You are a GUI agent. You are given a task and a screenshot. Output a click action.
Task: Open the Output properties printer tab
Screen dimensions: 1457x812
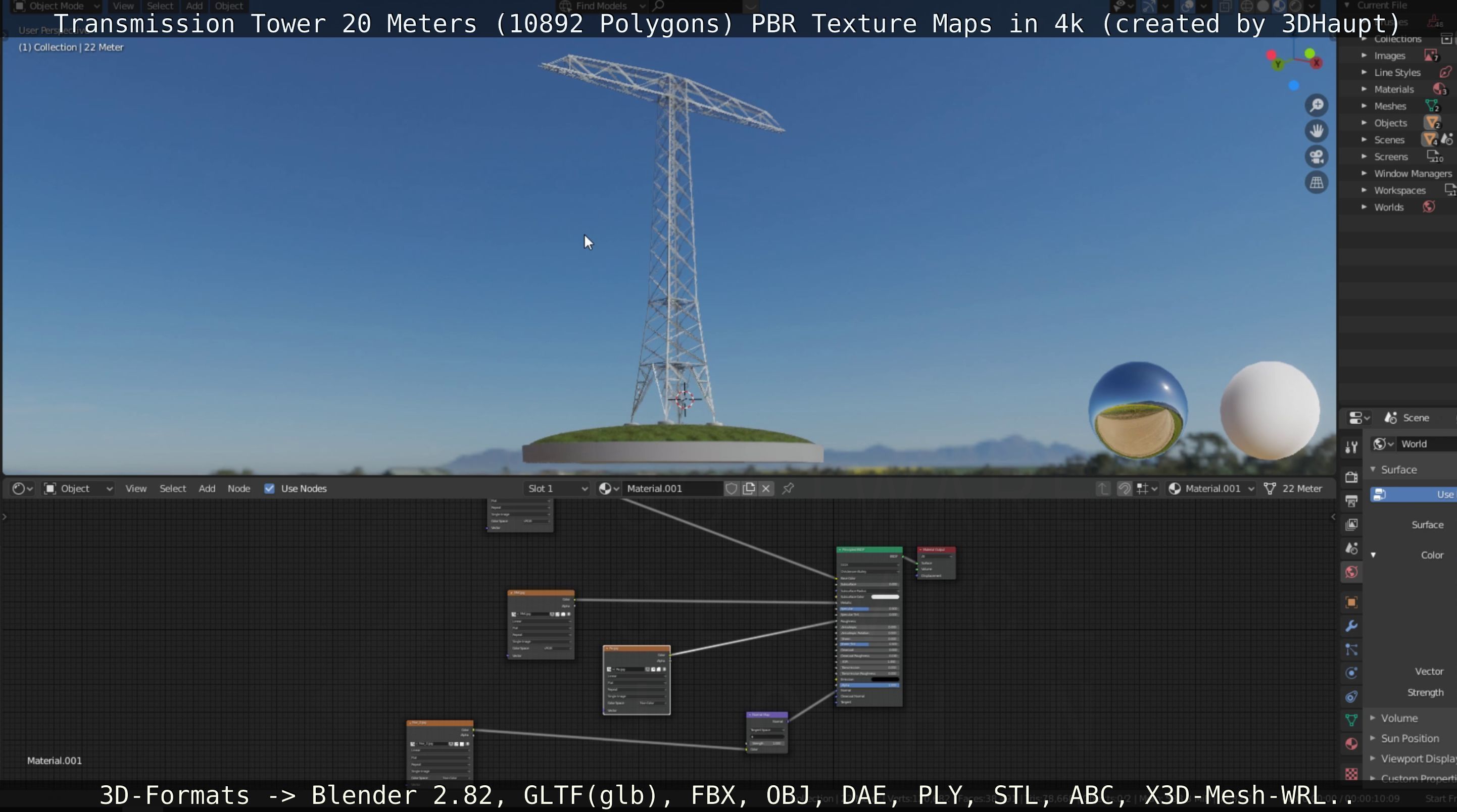1351,500
